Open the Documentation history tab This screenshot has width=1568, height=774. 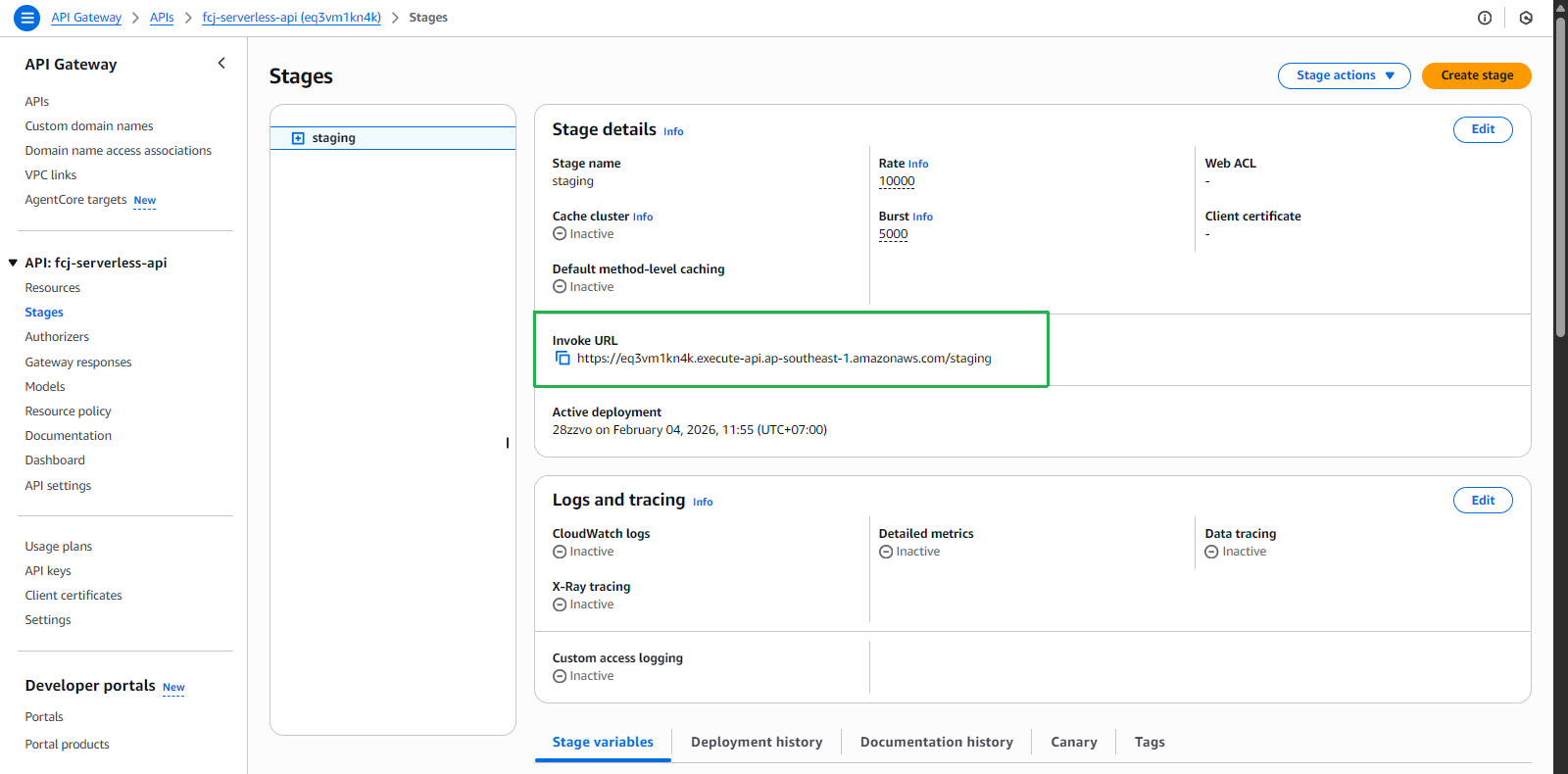(x=937, y=743)
